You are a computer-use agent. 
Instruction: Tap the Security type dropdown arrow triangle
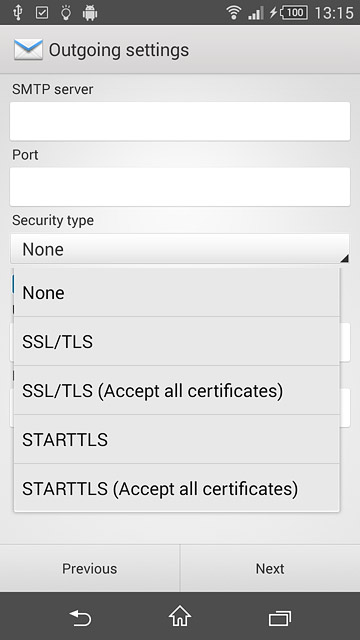344,258
